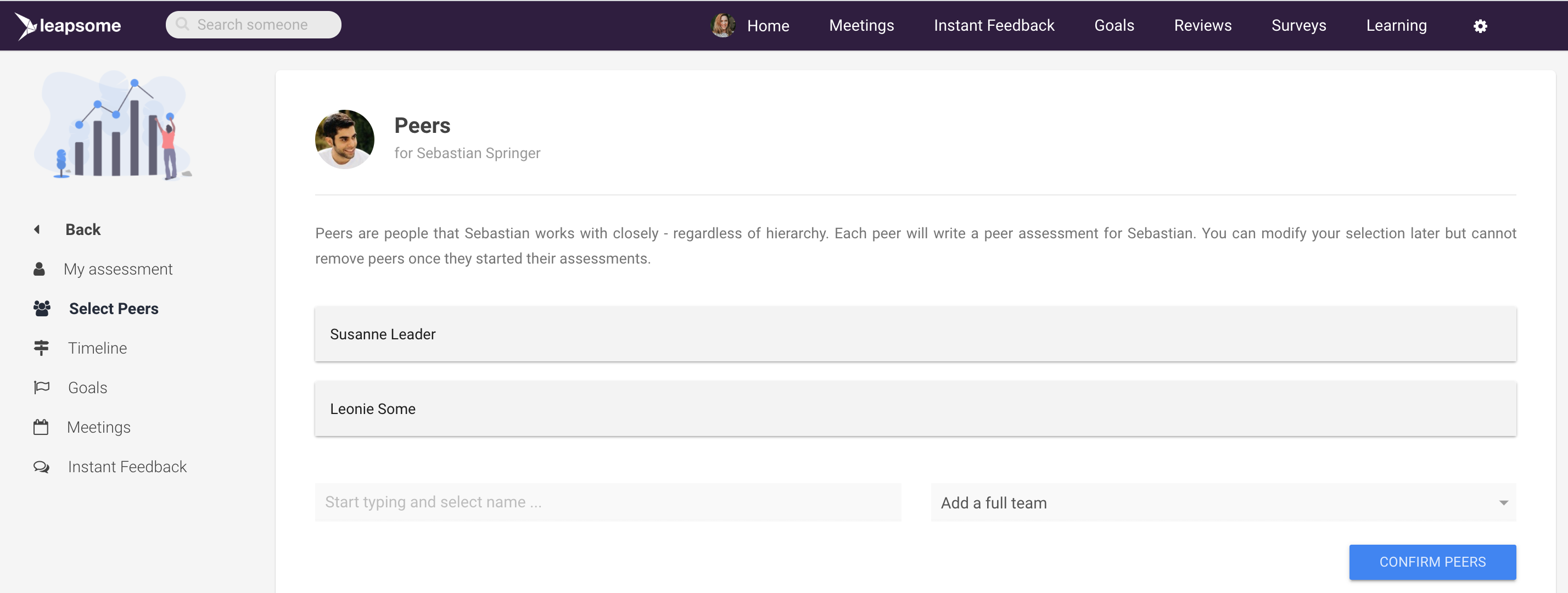1568x593 pixels.
Task: Go Back via the sidebar link
Action: coord(83,230)
